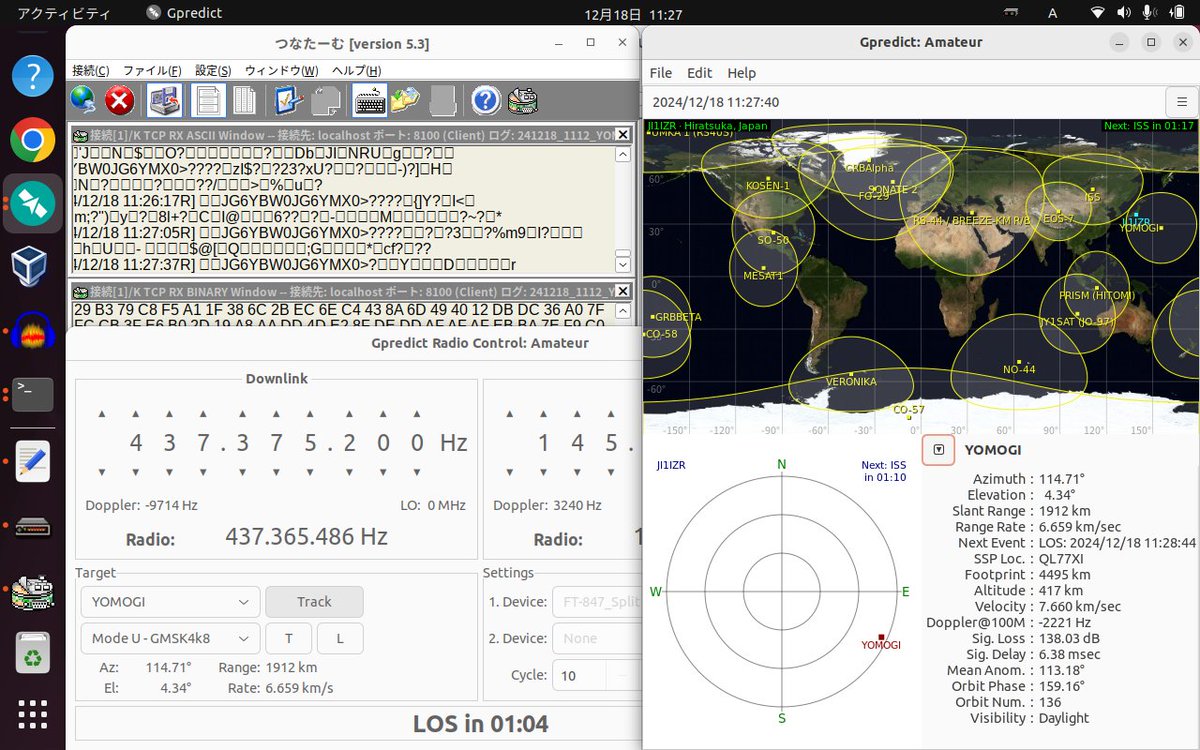Image resolution: width=1200 pixels, height=750 pixels.
Task: Click the blue question mark help icon
Action: pyautogui.click(x=486, y=100)
